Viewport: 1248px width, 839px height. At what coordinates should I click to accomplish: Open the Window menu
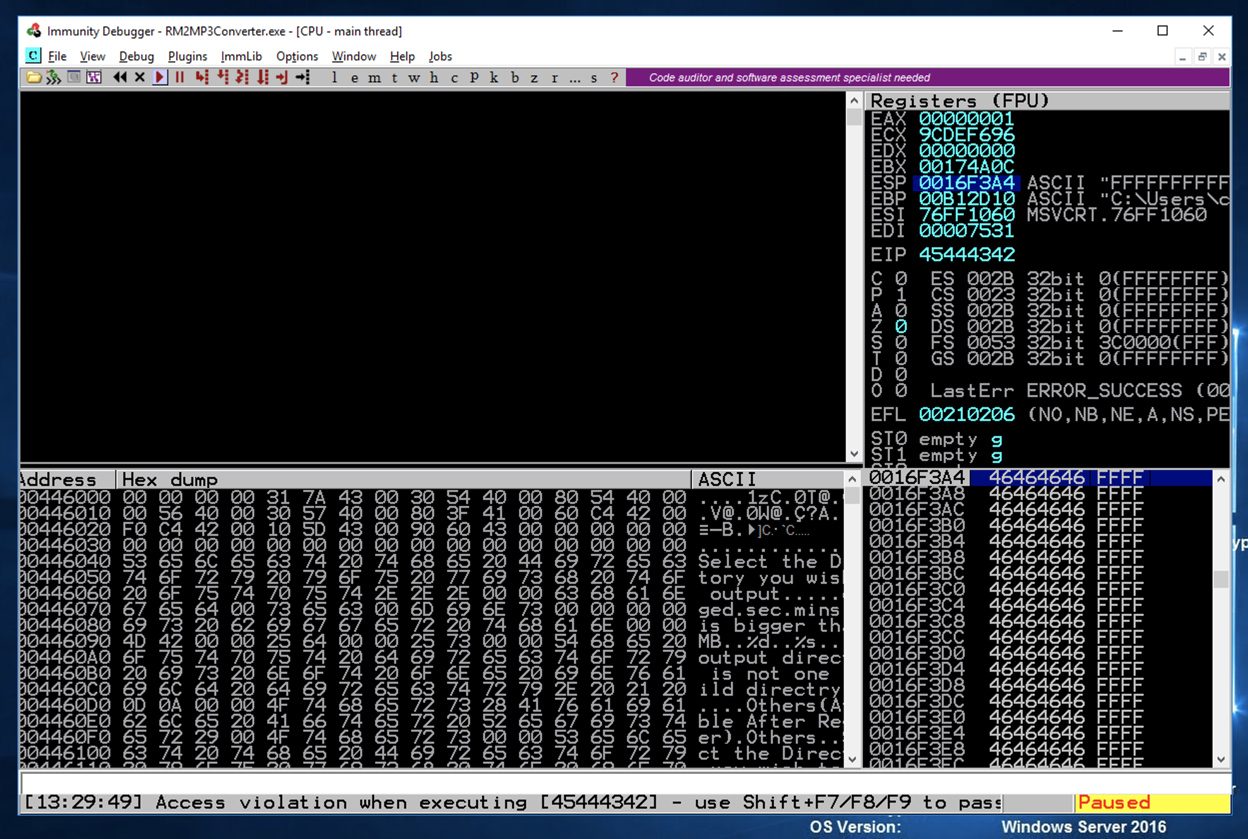tap(354, 56)
